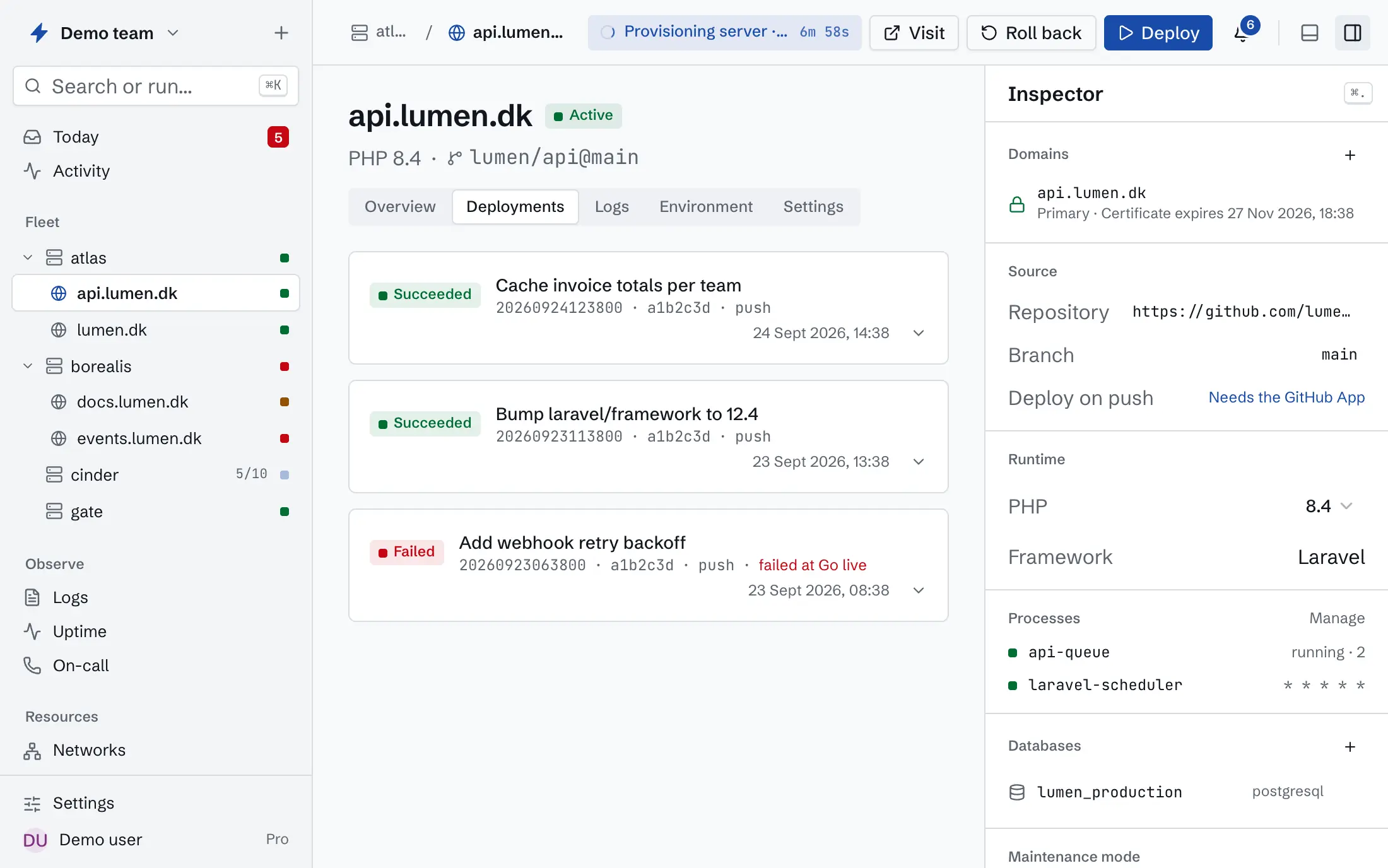Click Manage for Processes

1337,618
